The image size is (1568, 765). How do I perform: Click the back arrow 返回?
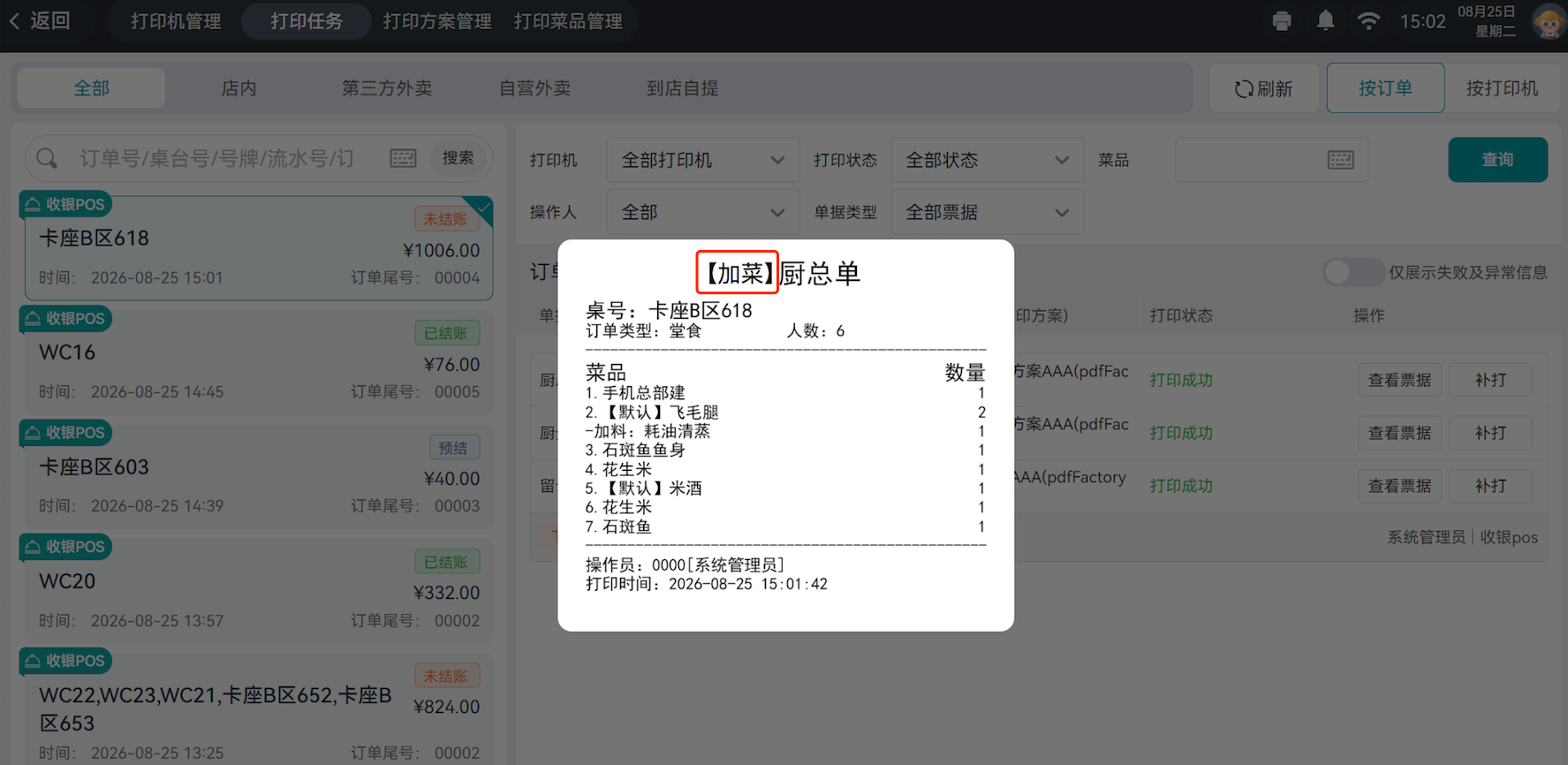coord(40,20)
